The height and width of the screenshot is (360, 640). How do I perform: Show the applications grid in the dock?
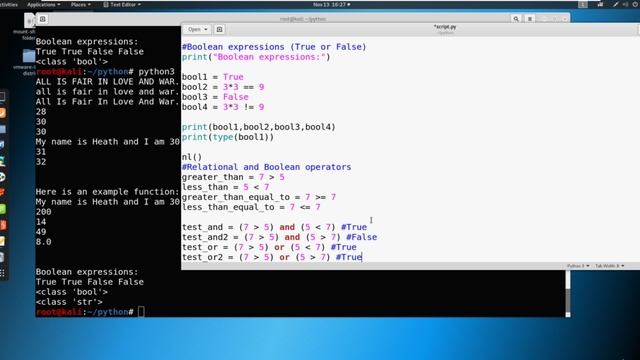pyautogui.click(x=2, y=273)
